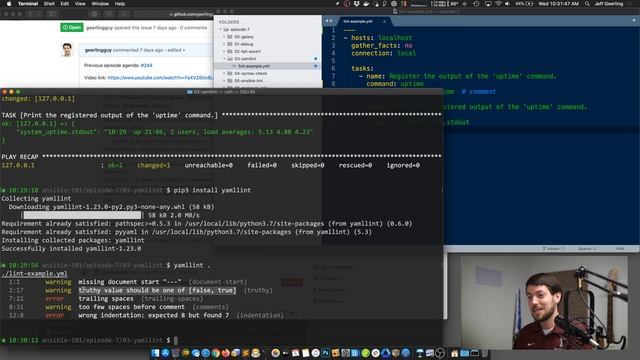Click Sublime tab navigation back arrow

[327, 21]
